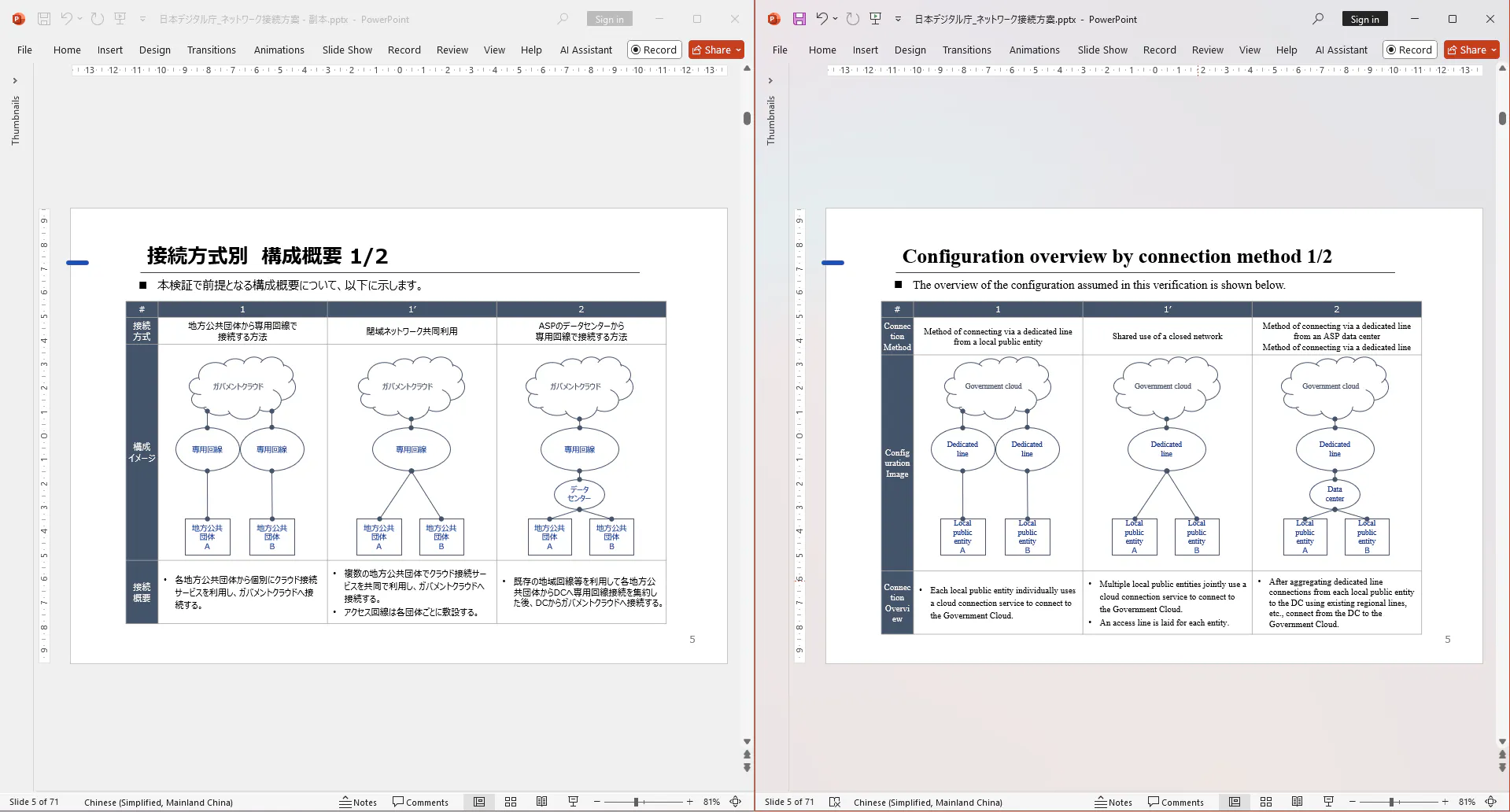Open Customize Quick Access Toolbar dropdown in right window
This screenshot has height=812, width=1510.
(898, 19)
